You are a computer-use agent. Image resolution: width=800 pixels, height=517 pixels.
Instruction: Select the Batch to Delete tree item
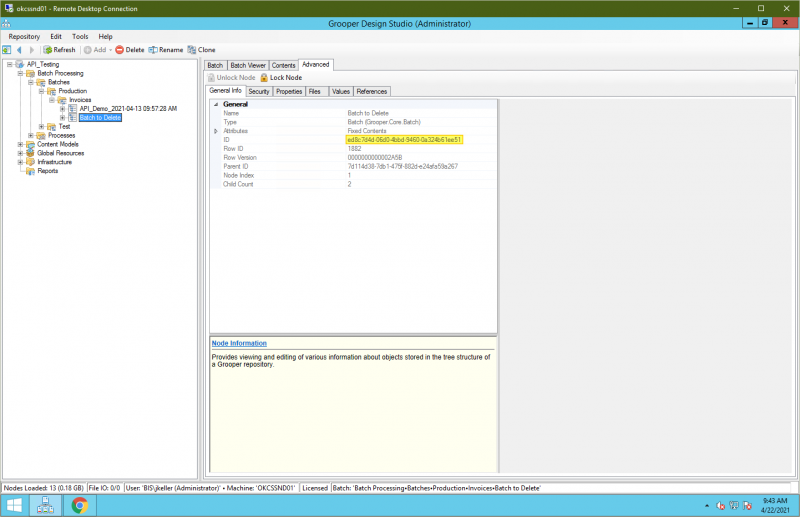click(100, 118)
